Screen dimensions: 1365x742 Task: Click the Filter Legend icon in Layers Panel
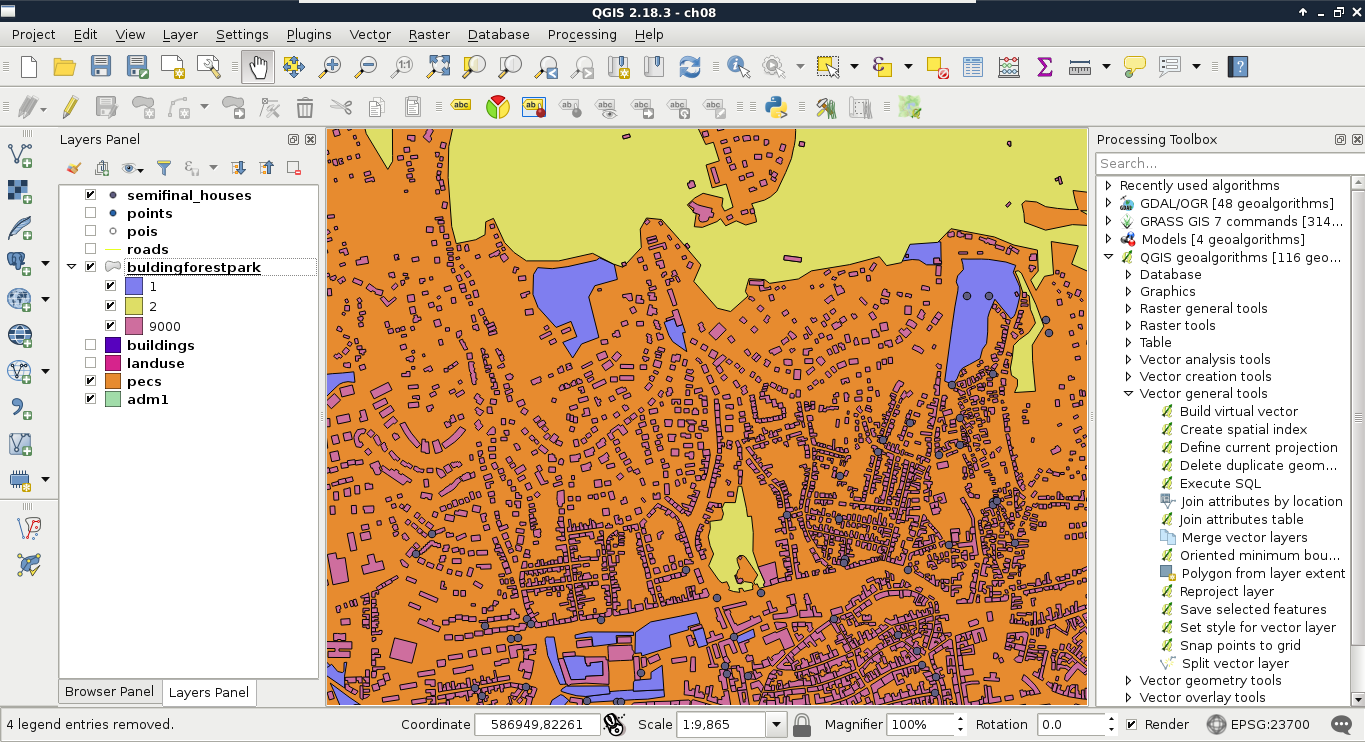(164, 168)
